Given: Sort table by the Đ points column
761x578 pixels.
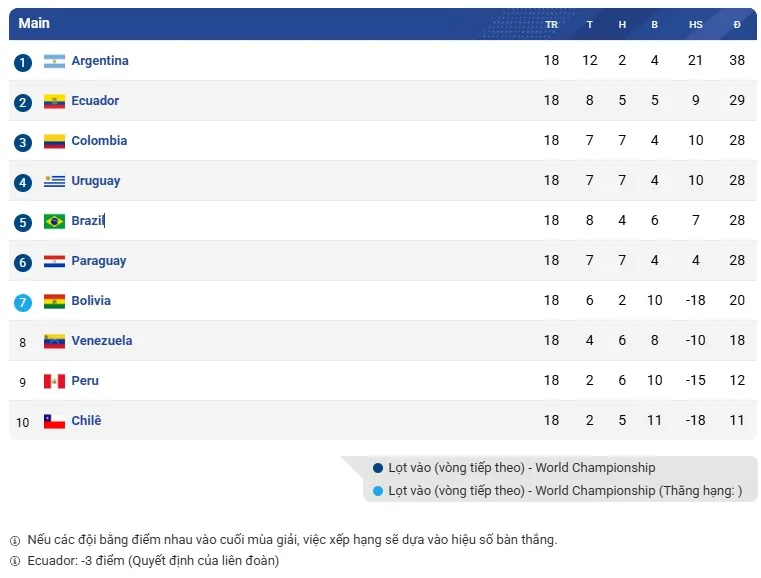Looking at the screenshot, I should (737, 25).
